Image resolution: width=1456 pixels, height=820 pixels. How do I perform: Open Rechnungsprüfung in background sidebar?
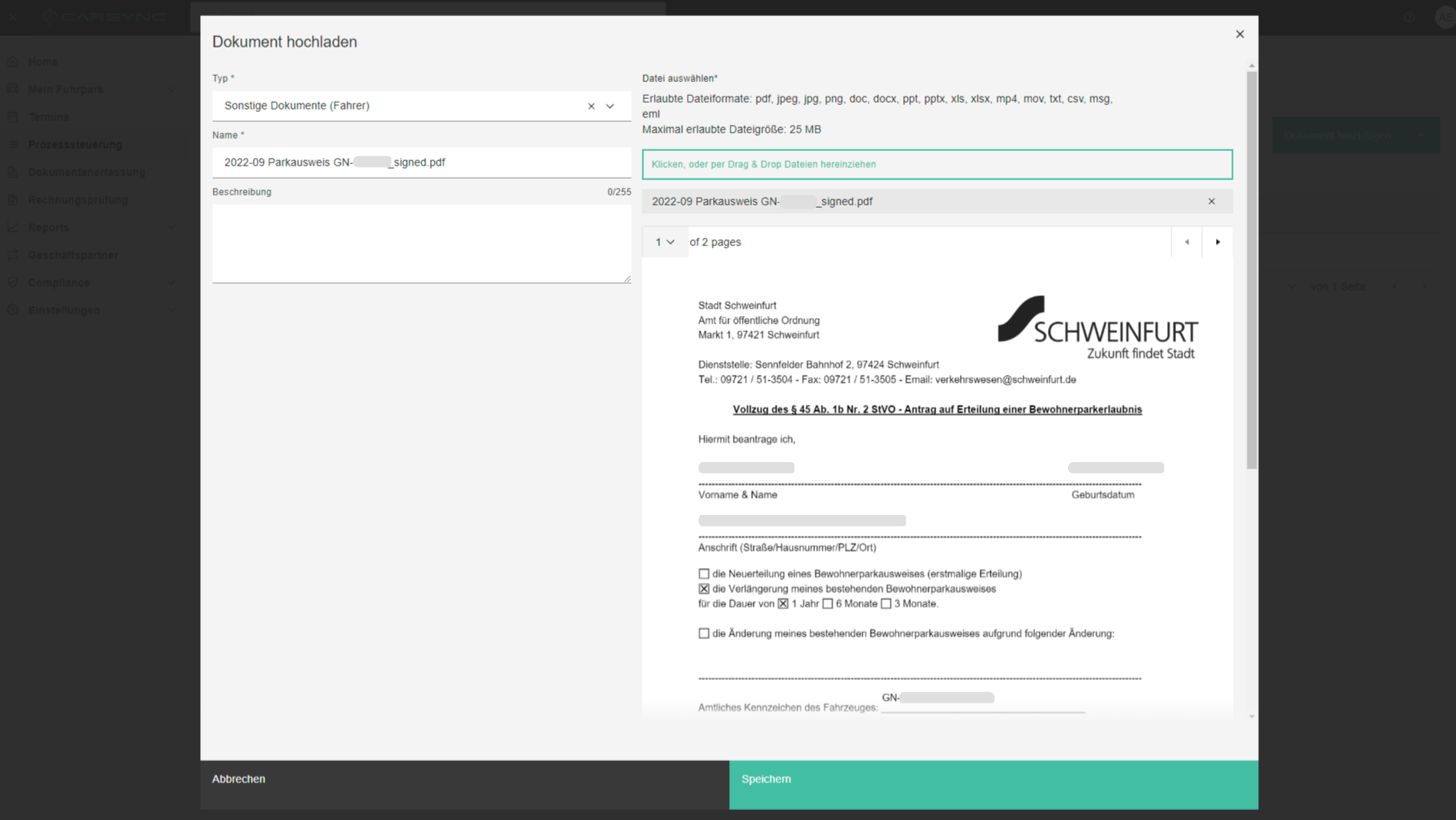tap(78, 199)
